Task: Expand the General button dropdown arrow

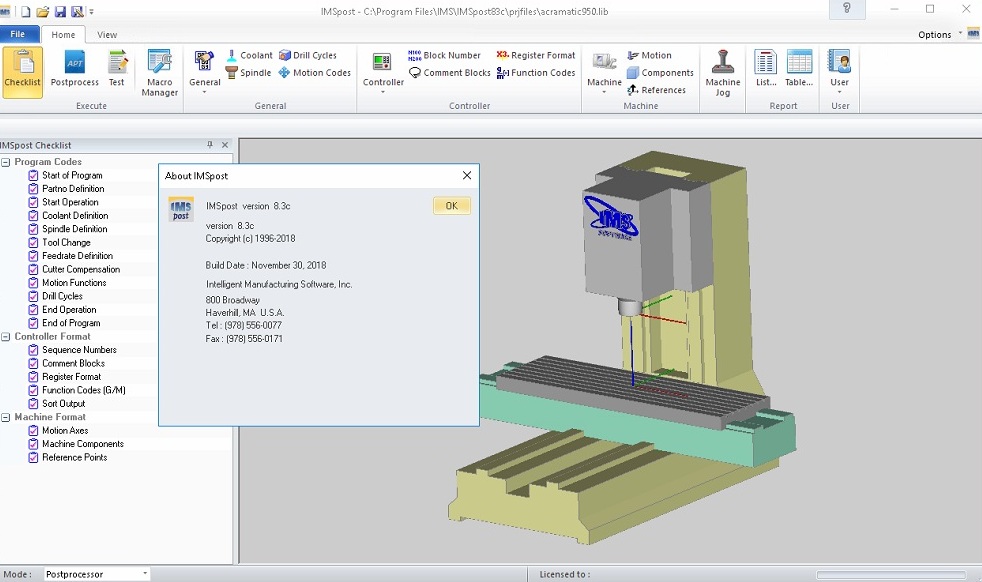Action: tap(204, 92)
